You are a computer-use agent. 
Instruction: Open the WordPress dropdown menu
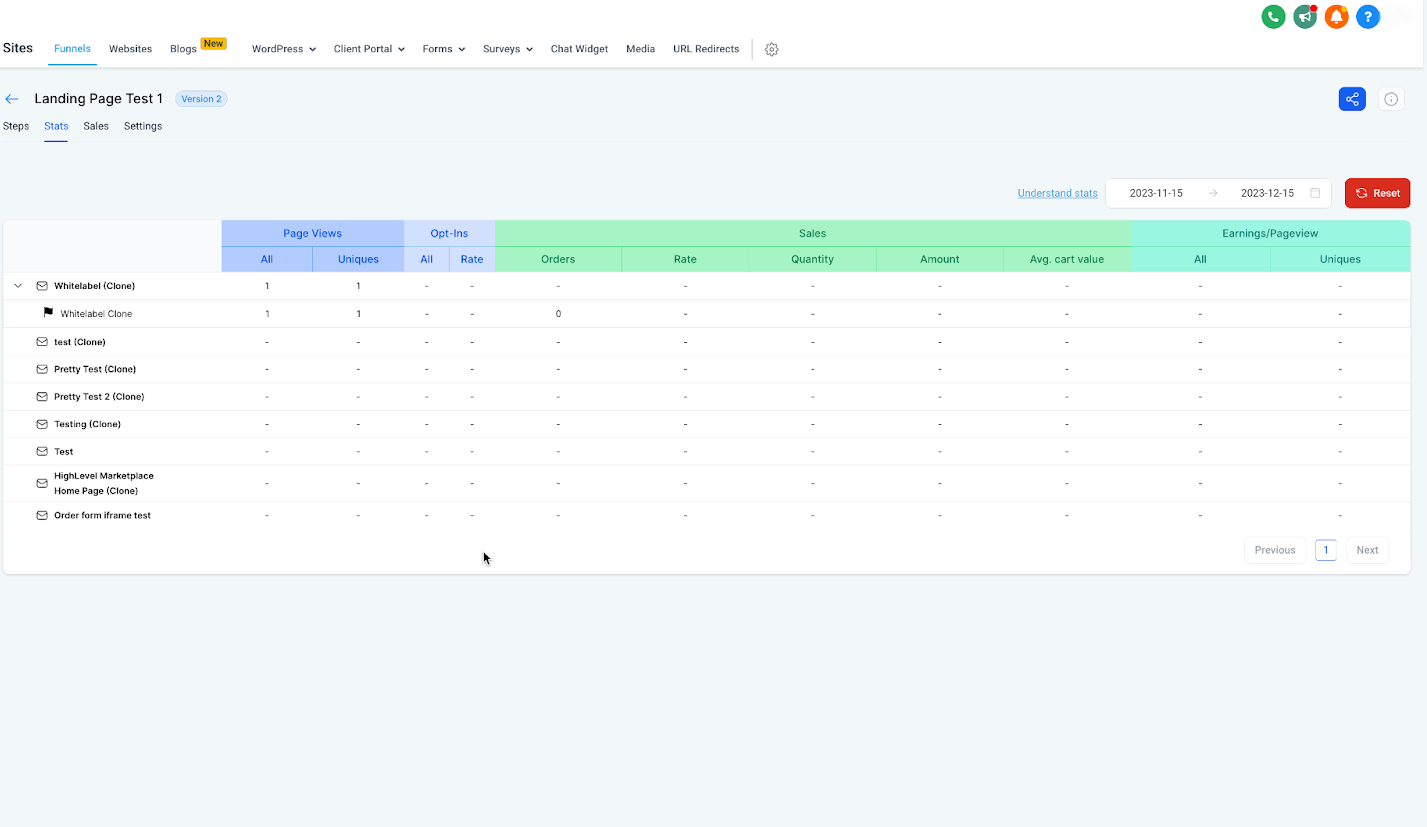click(x=284, y=49)
